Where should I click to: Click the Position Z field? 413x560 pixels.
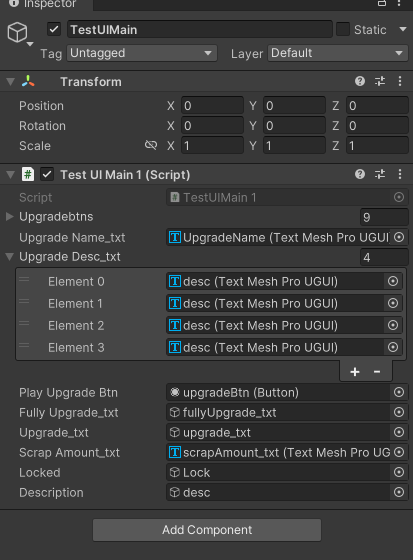[377, 106]
